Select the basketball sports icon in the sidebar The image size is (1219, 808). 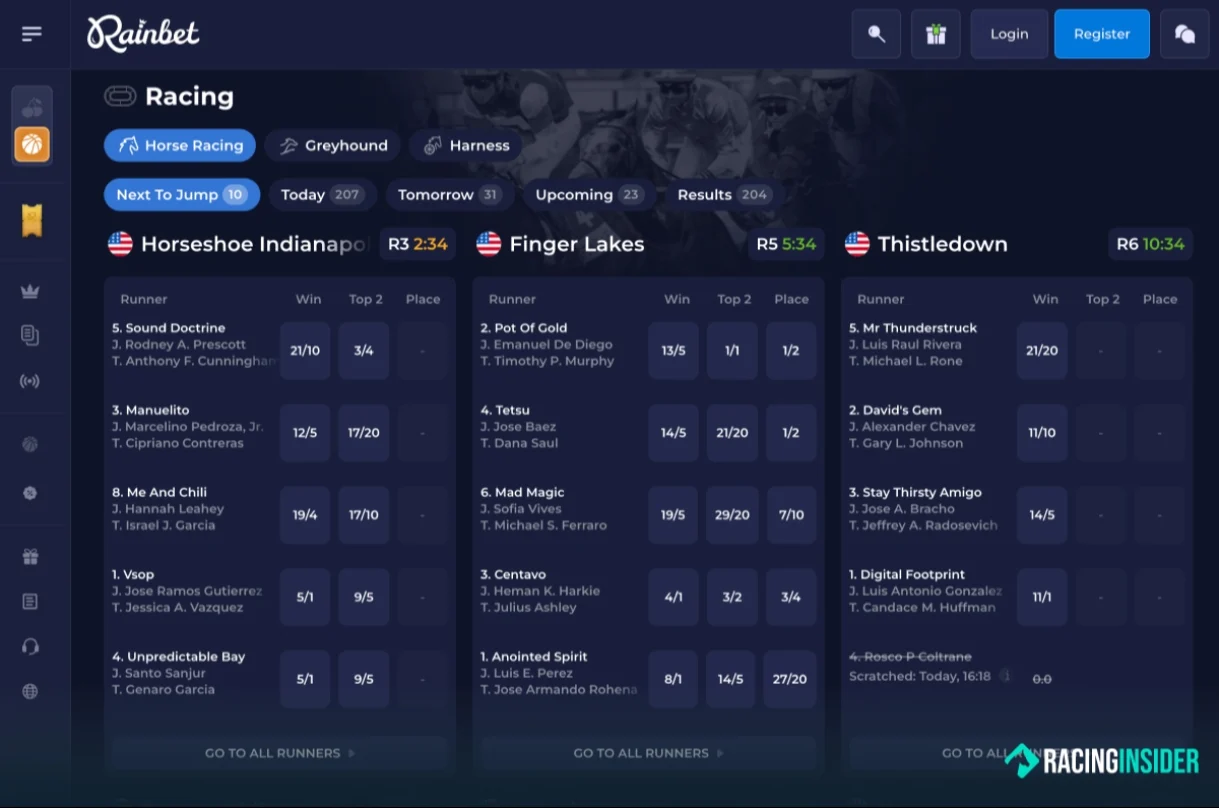pyautogui.click(x=32, y=144)
